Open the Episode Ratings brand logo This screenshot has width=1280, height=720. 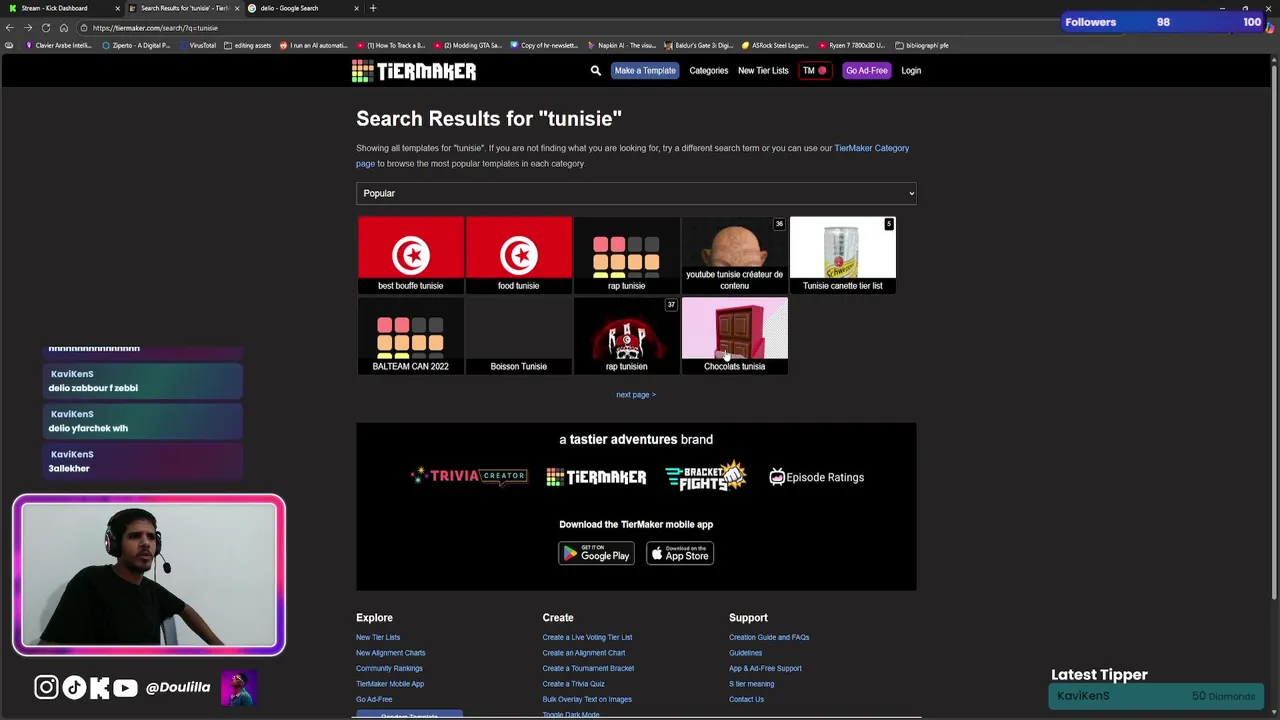tap(816, 477)
